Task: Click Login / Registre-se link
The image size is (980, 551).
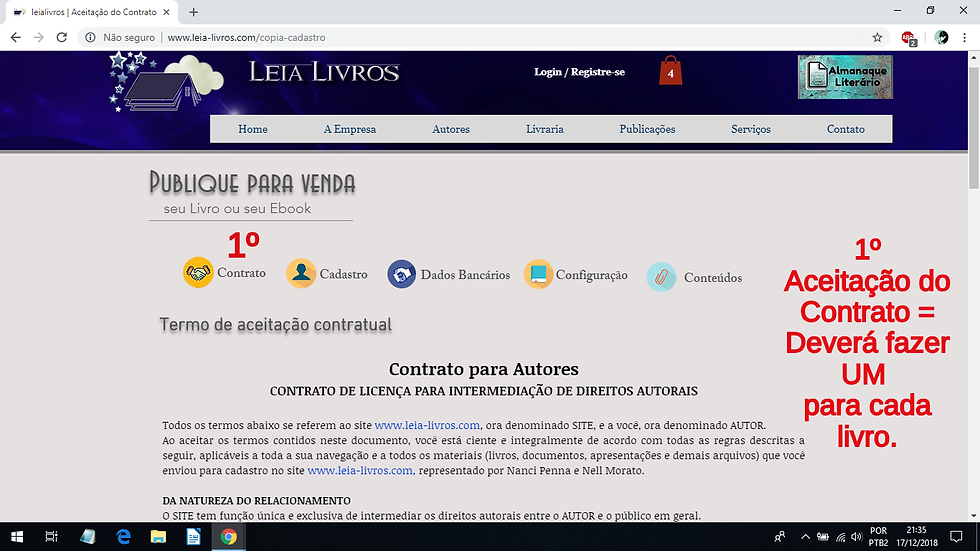Action: [x=579, y=72]
